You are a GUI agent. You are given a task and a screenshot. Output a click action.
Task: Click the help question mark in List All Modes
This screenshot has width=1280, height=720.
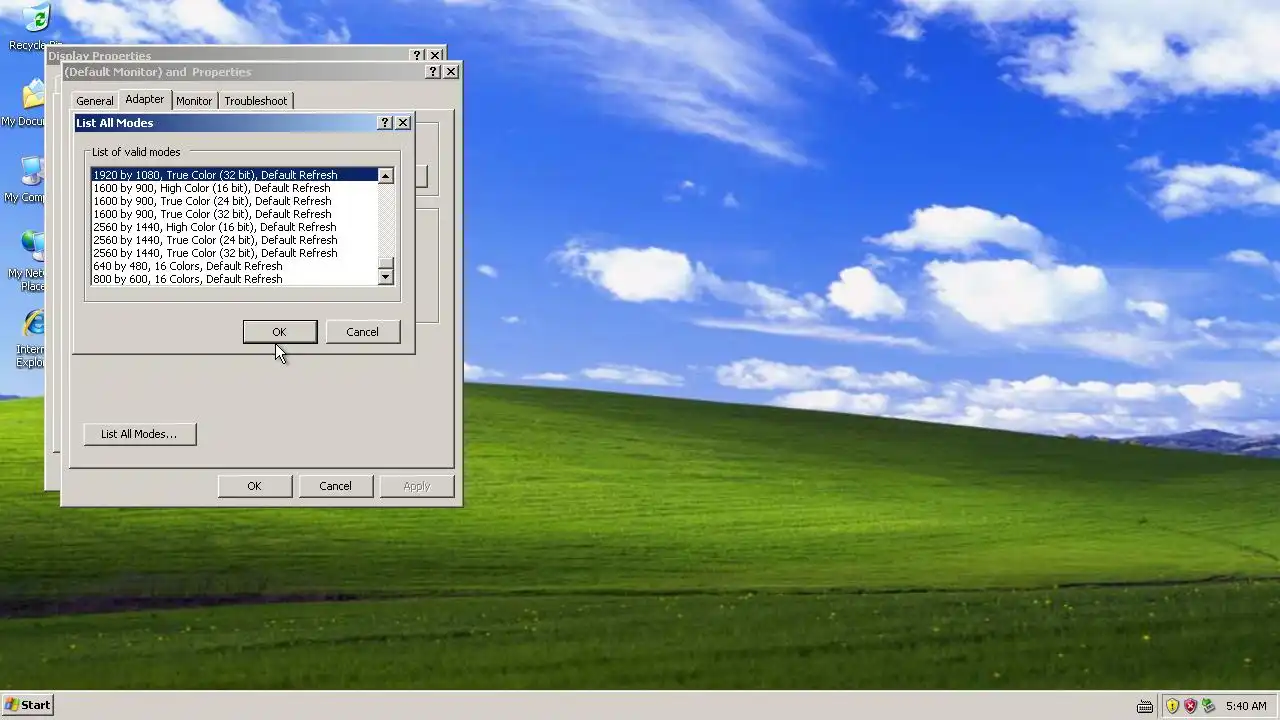pos(385,123)
